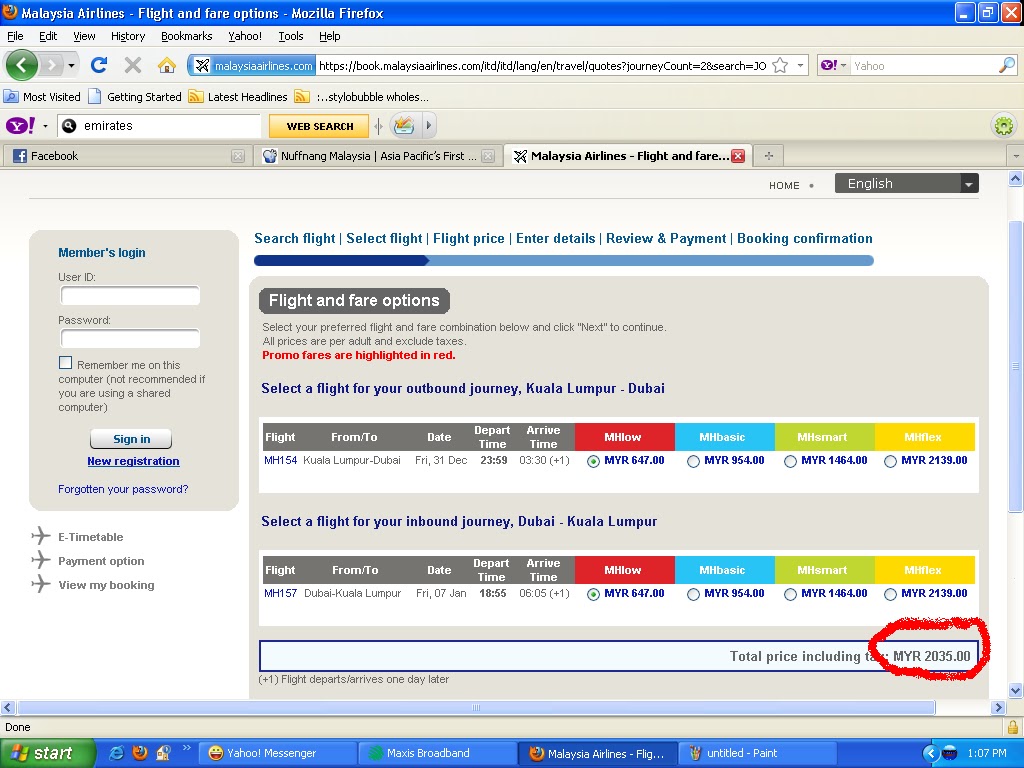This screenshot has width=1024, height=768.
Task: Select outbound MHflex MYR 2139.00 fare
Action: pos(890,461)
